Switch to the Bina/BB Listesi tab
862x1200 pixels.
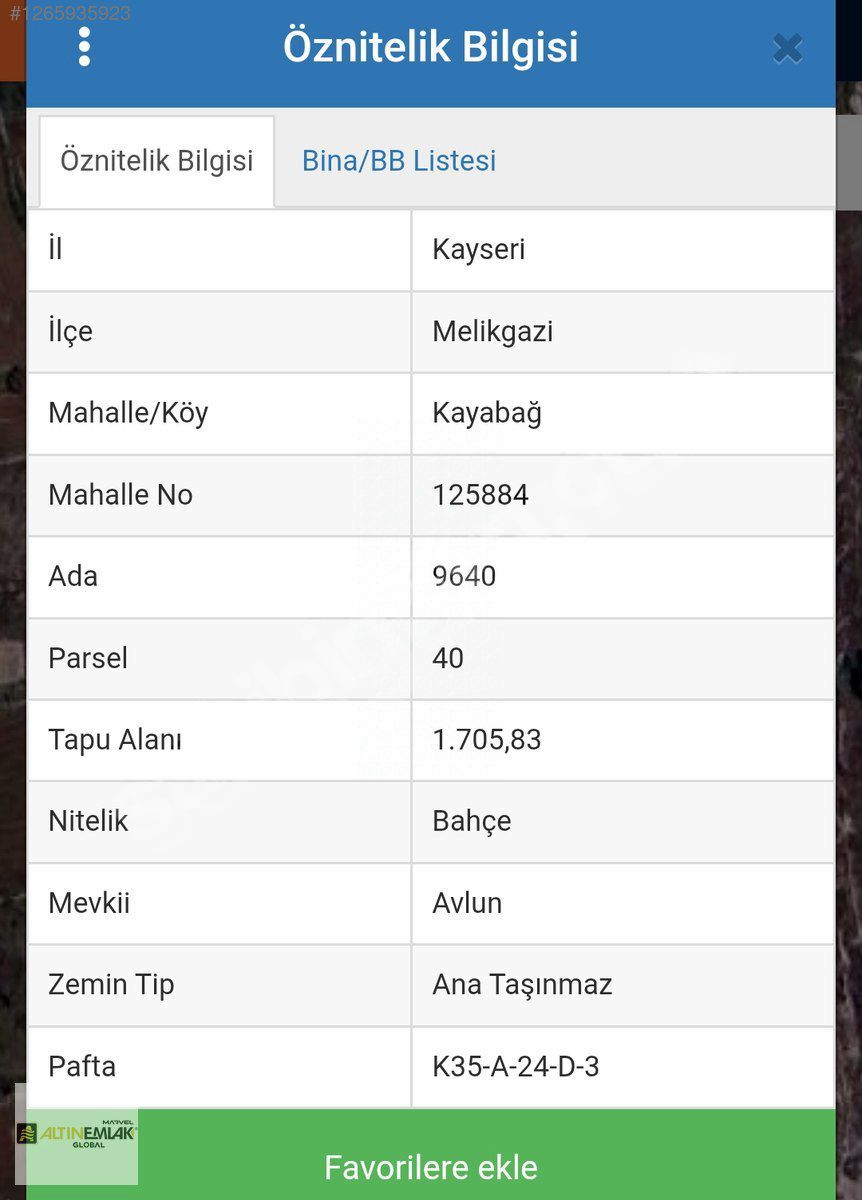tap(399, 161)
